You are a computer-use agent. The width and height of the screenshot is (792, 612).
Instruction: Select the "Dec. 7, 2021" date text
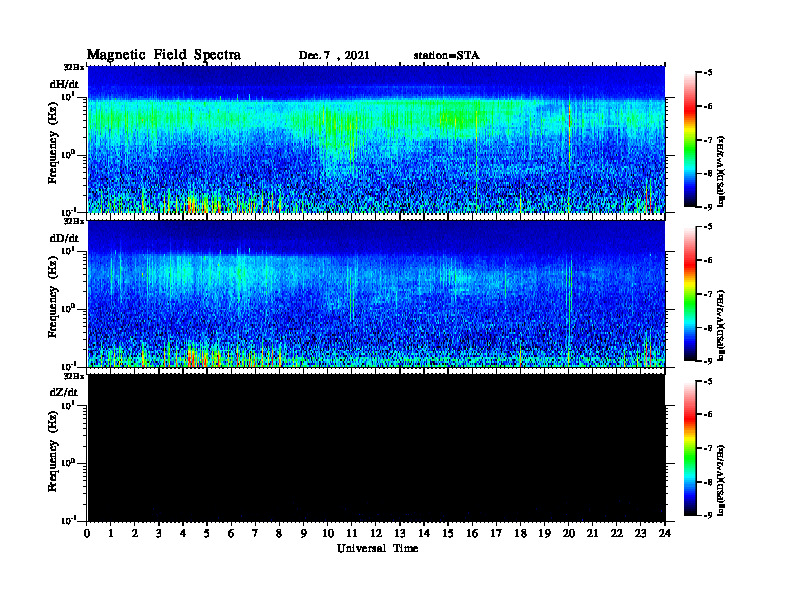point(334,56)
